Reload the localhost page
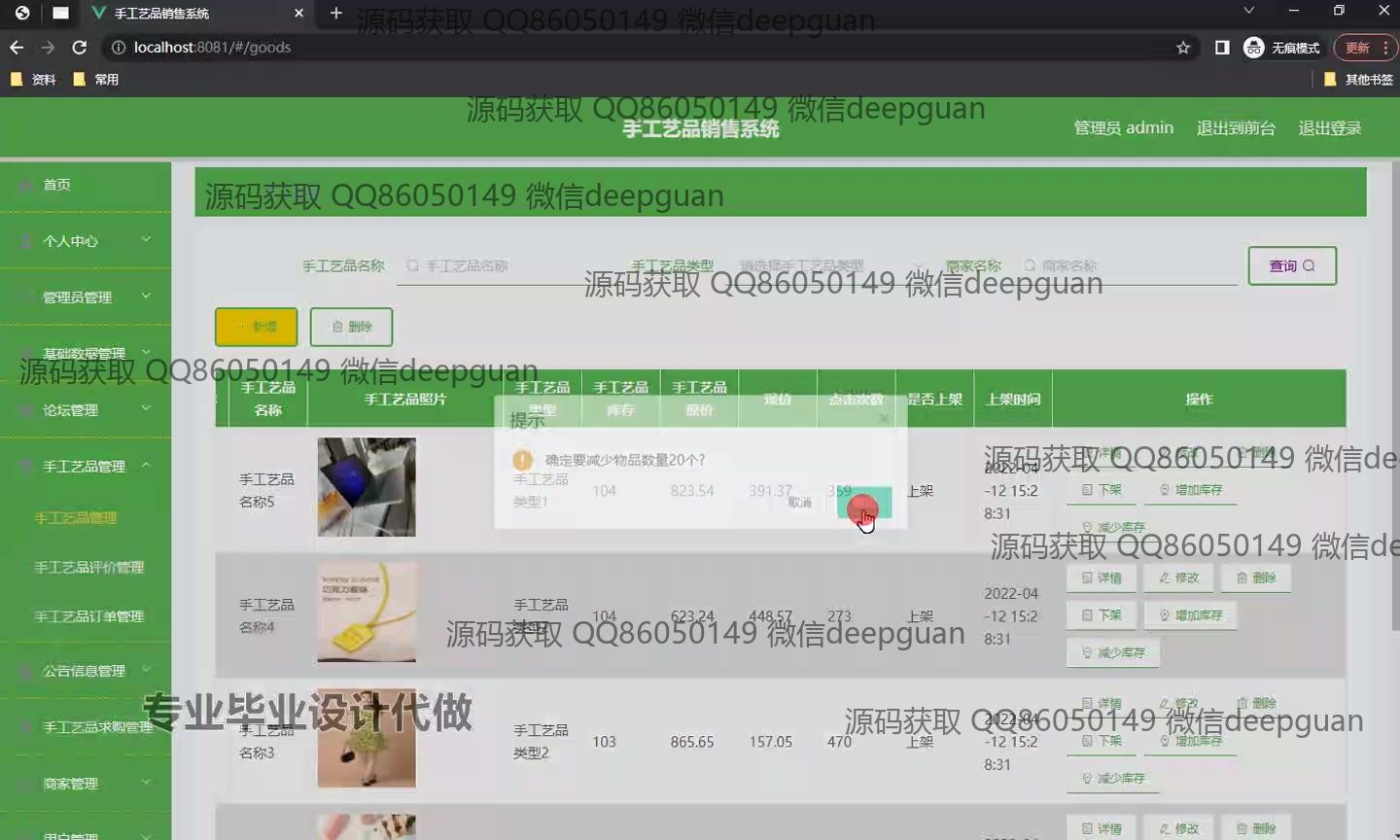 click(x=80, y=47)
